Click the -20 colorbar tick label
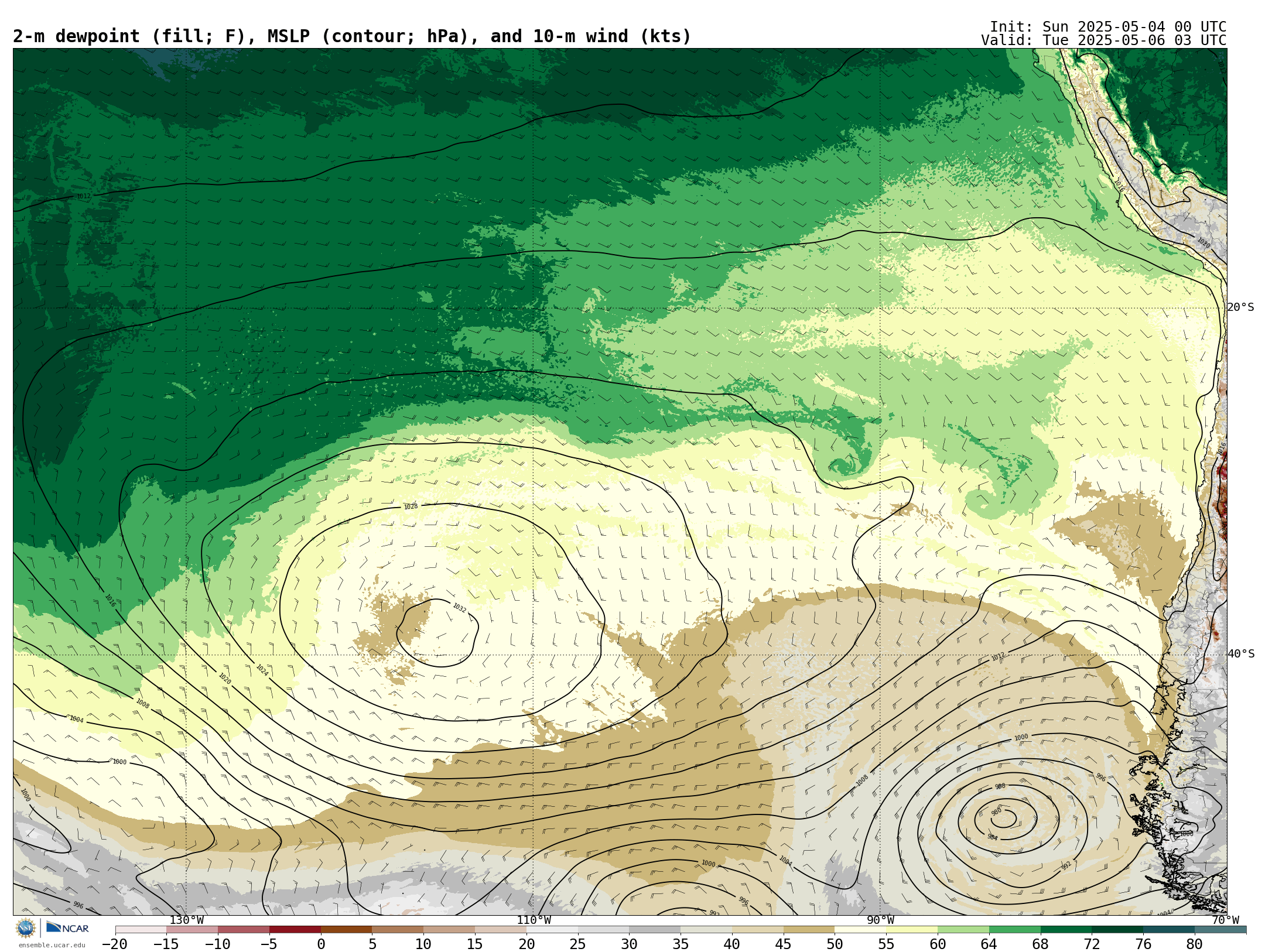The image size is (1265, 952). [x=115, y=944]
